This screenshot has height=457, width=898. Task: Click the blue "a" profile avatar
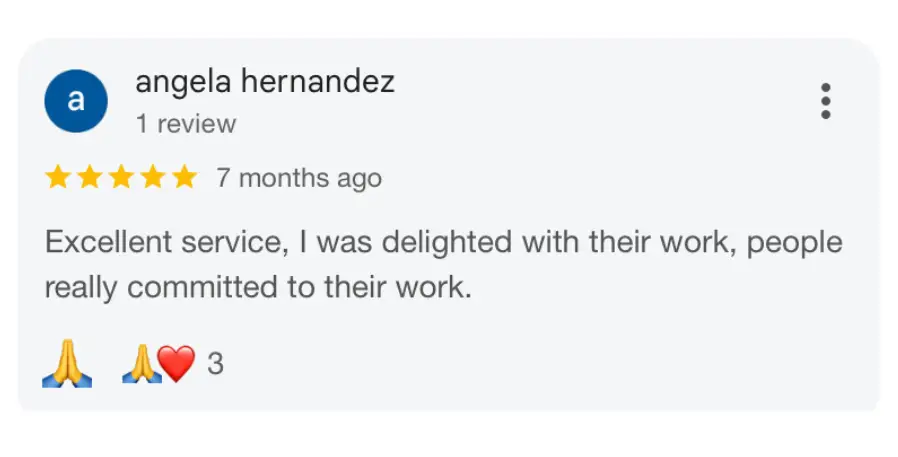click(x=76, y=101)
